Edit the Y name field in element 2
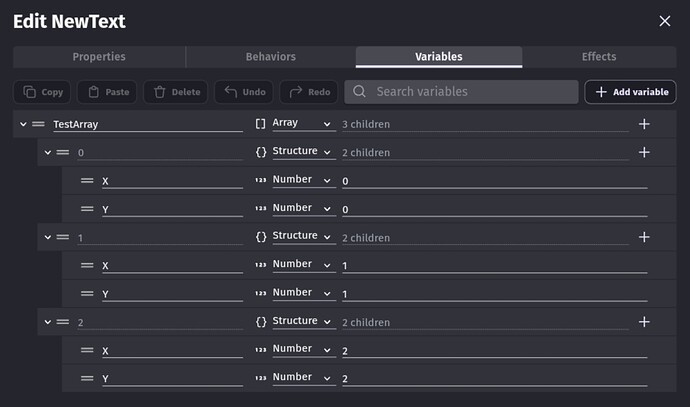This screenshot has width=690, height=407. pyautogui.click(x=172, y=379)
